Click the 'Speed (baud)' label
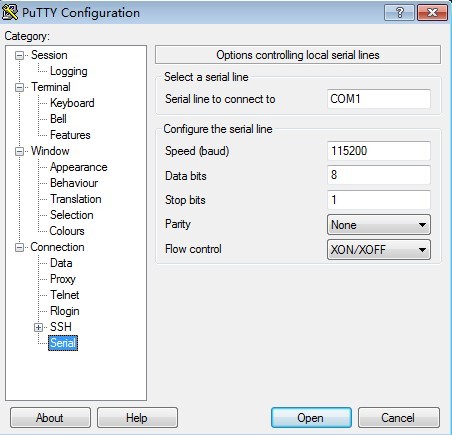The height and width of the screenshot is (435, 452). click(x=197, y=151)
